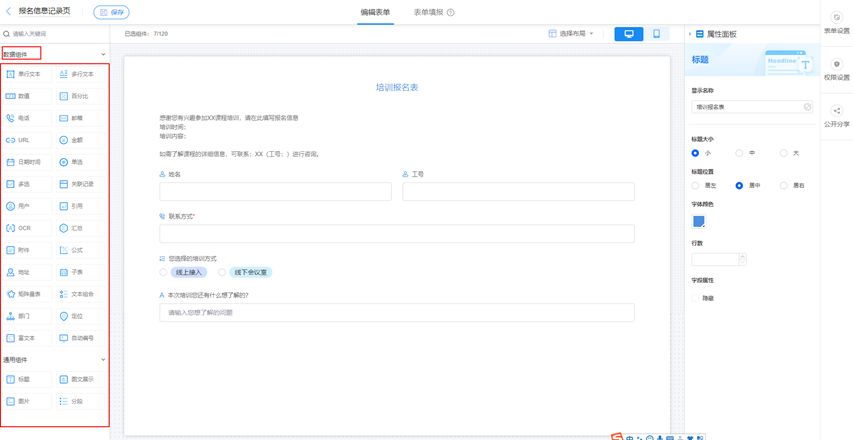Add the OCR component
This screenshot has height=440, width=853.
click(x=27, y=228)
